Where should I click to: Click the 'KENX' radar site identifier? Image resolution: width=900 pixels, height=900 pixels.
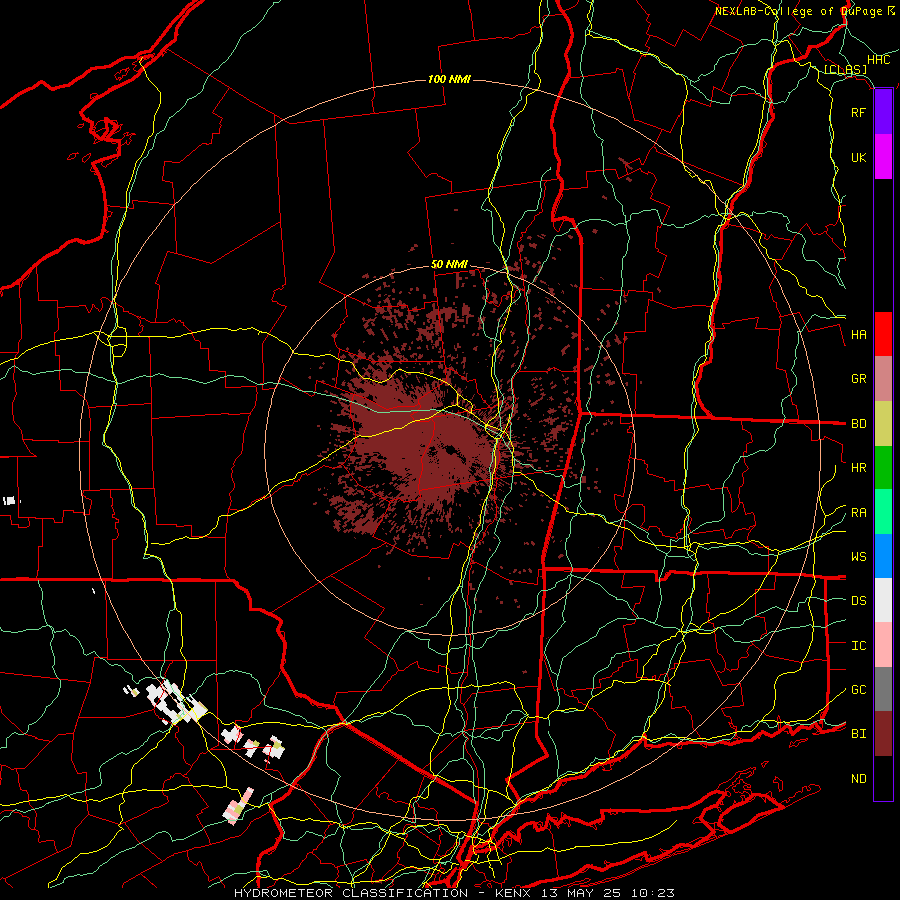coord(512,893)
